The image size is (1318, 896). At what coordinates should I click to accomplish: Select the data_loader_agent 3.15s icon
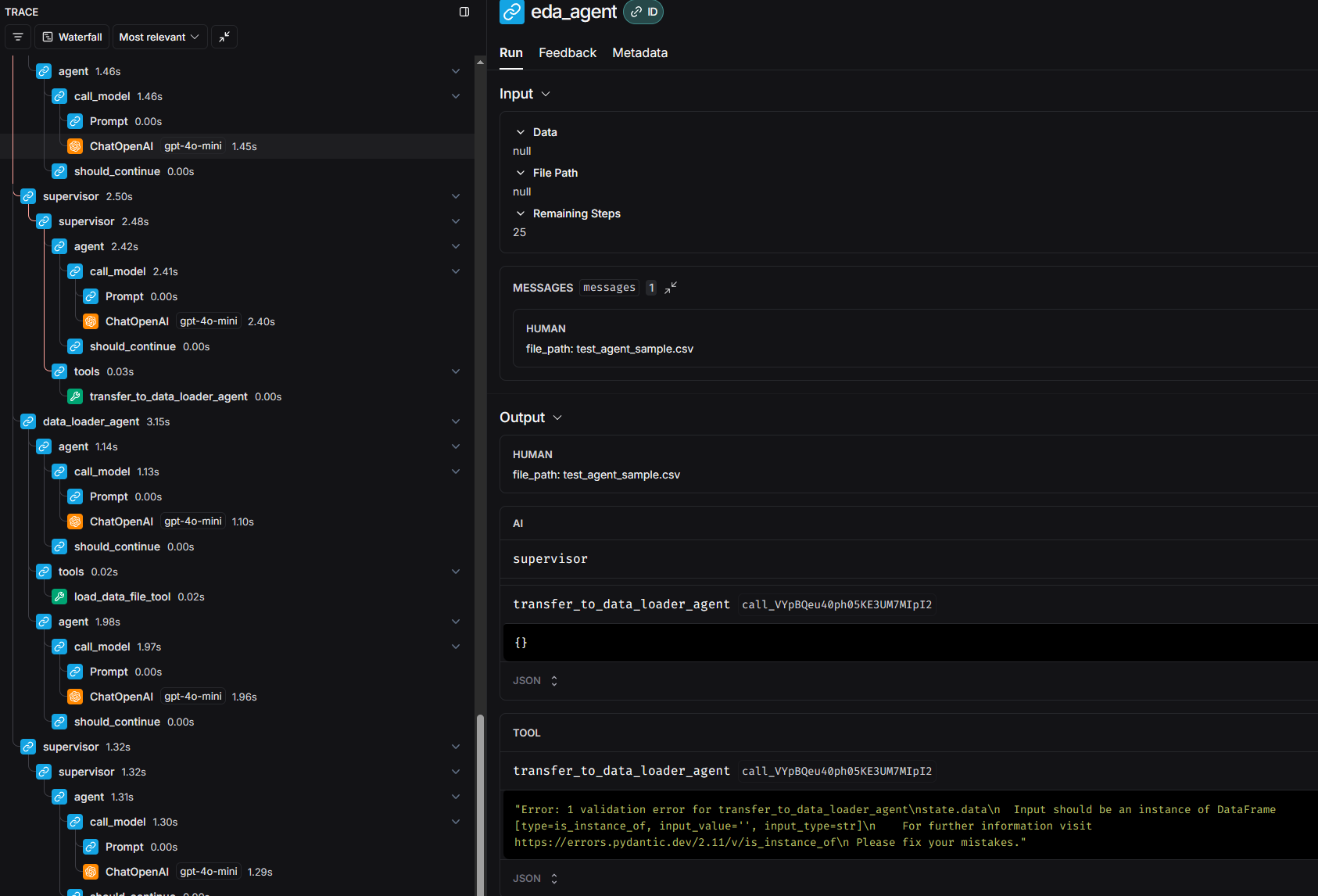28,421
